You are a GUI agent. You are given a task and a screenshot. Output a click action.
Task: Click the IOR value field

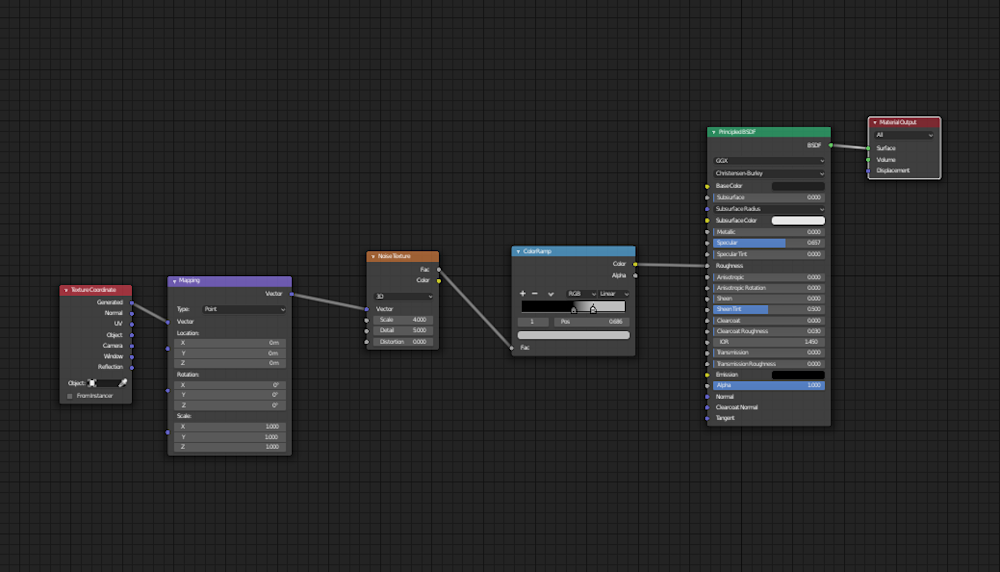[768, 342]
